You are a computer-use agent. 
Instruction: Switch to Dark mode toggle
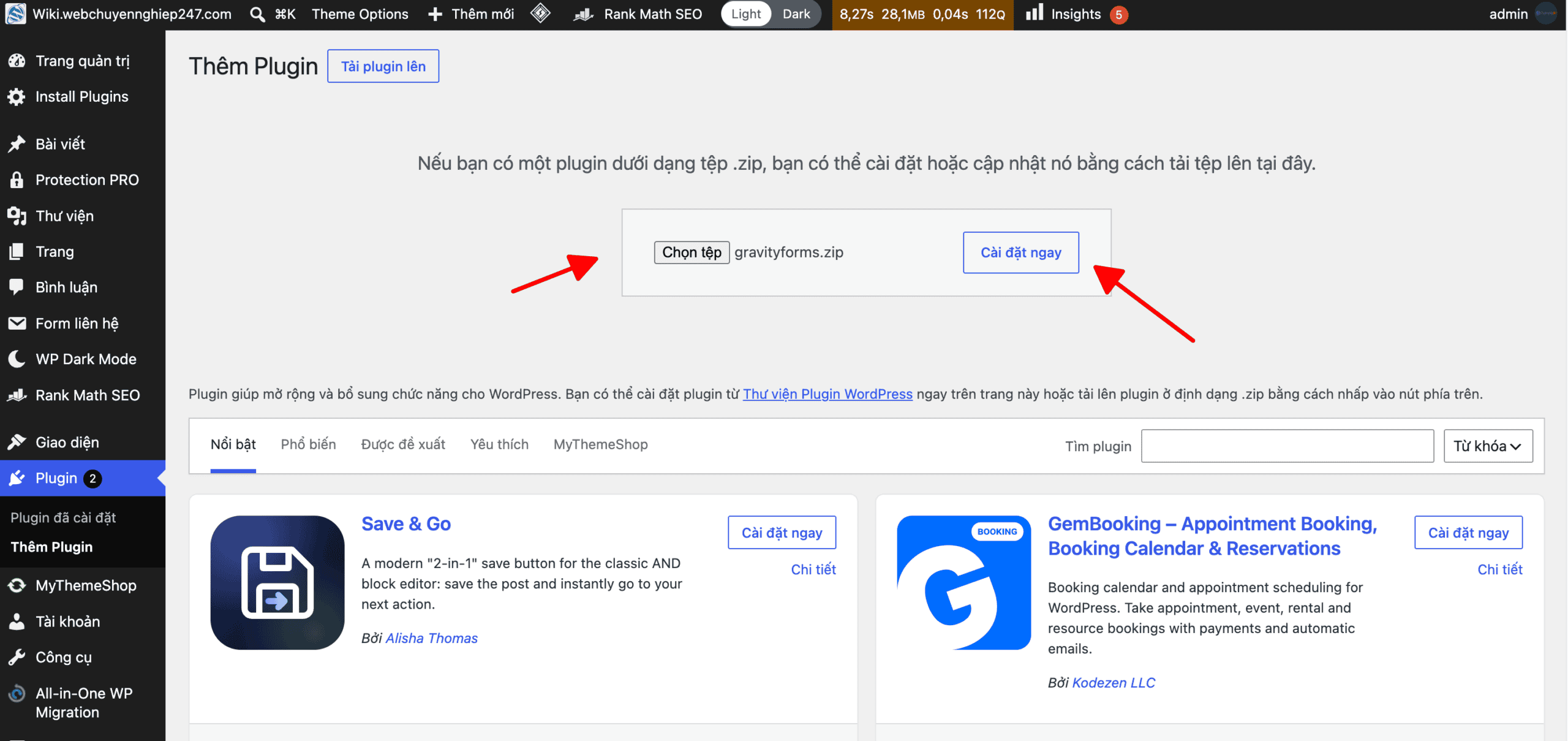click(x=796, y=14)
